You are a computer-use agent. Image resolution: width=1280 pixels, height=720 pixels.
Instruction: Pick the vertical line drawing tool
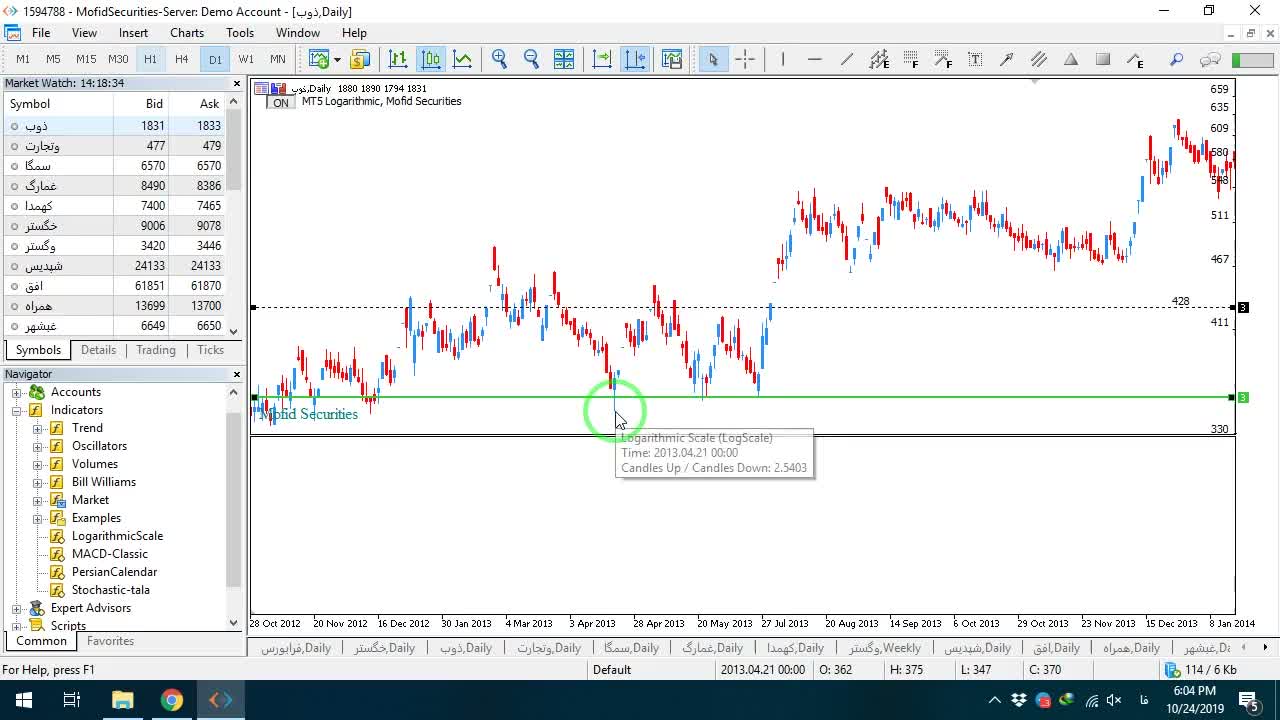coord(783,59)
